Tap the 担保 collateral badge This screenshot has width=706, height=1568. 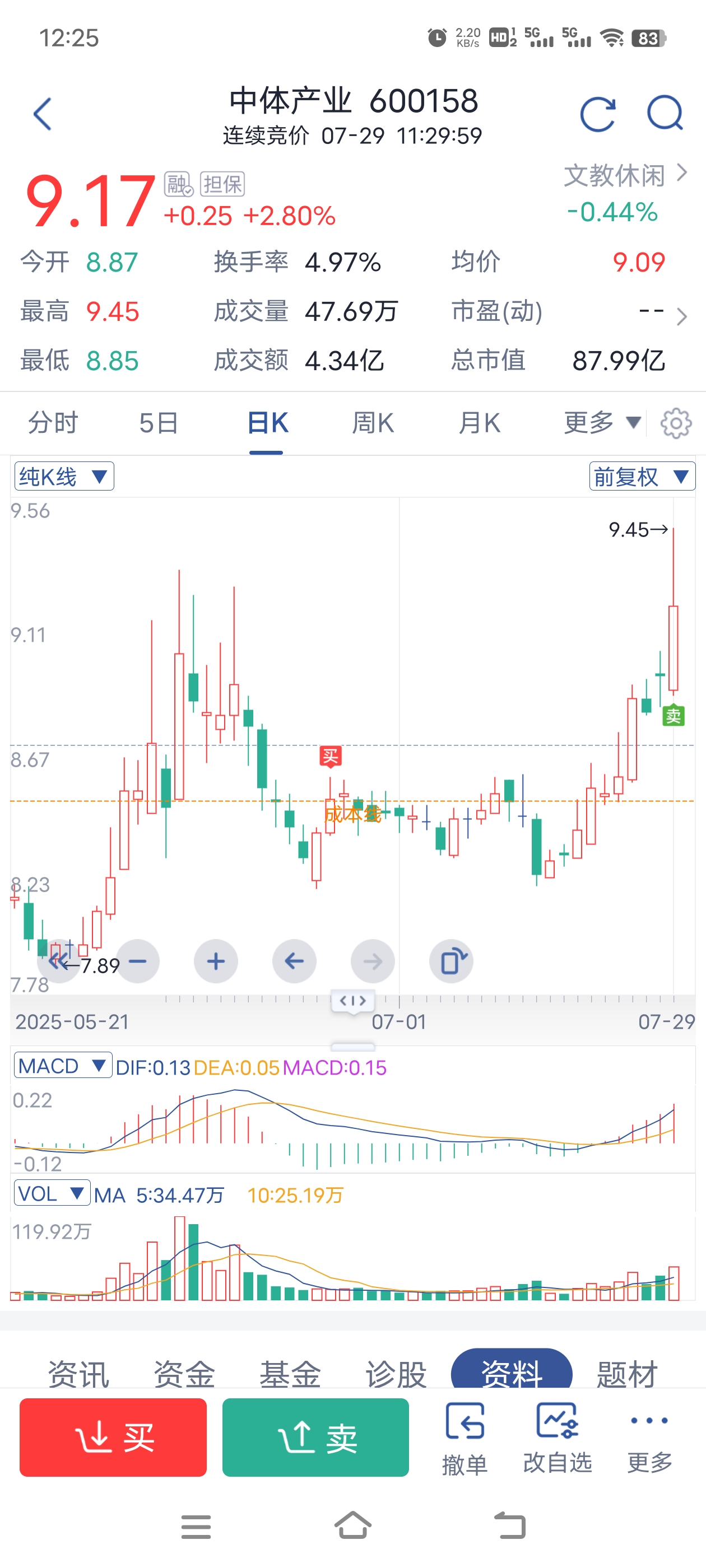coord(222,184)
